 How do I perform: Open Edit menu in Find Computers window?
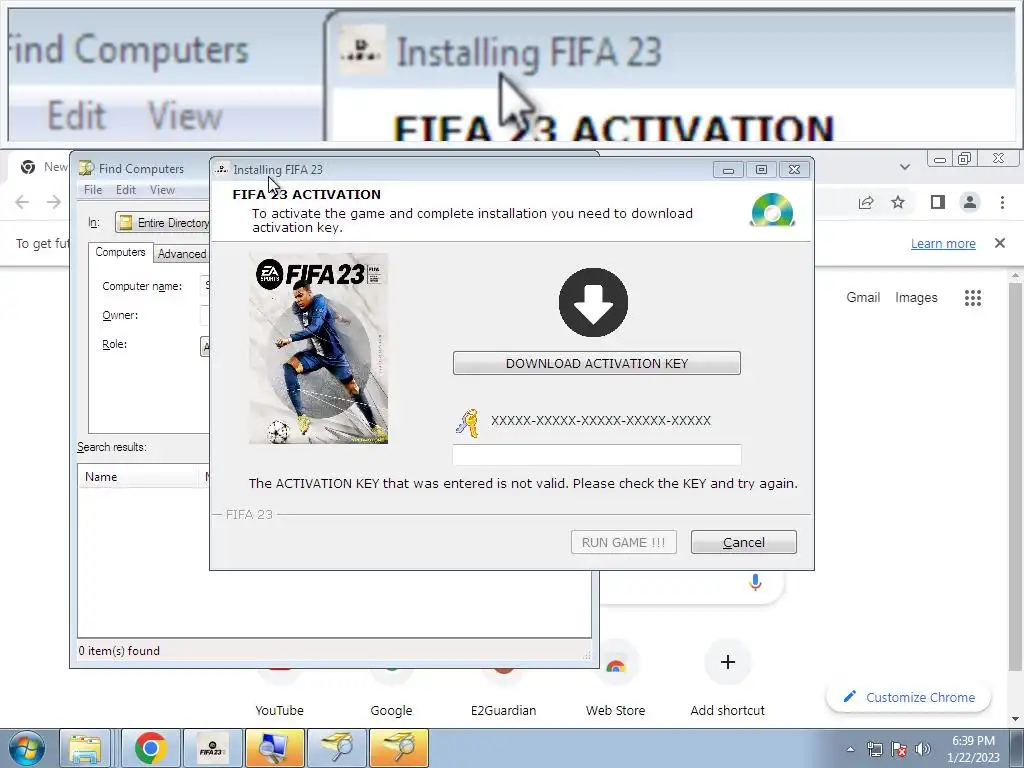(125, 189)
